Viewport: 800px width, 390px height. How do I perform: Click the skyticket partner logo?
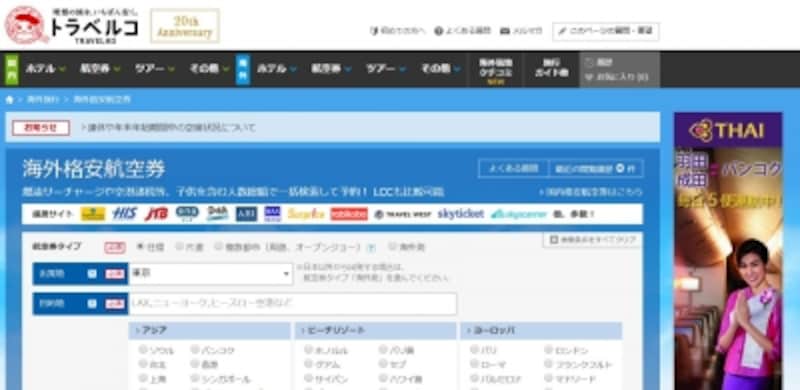460,214
